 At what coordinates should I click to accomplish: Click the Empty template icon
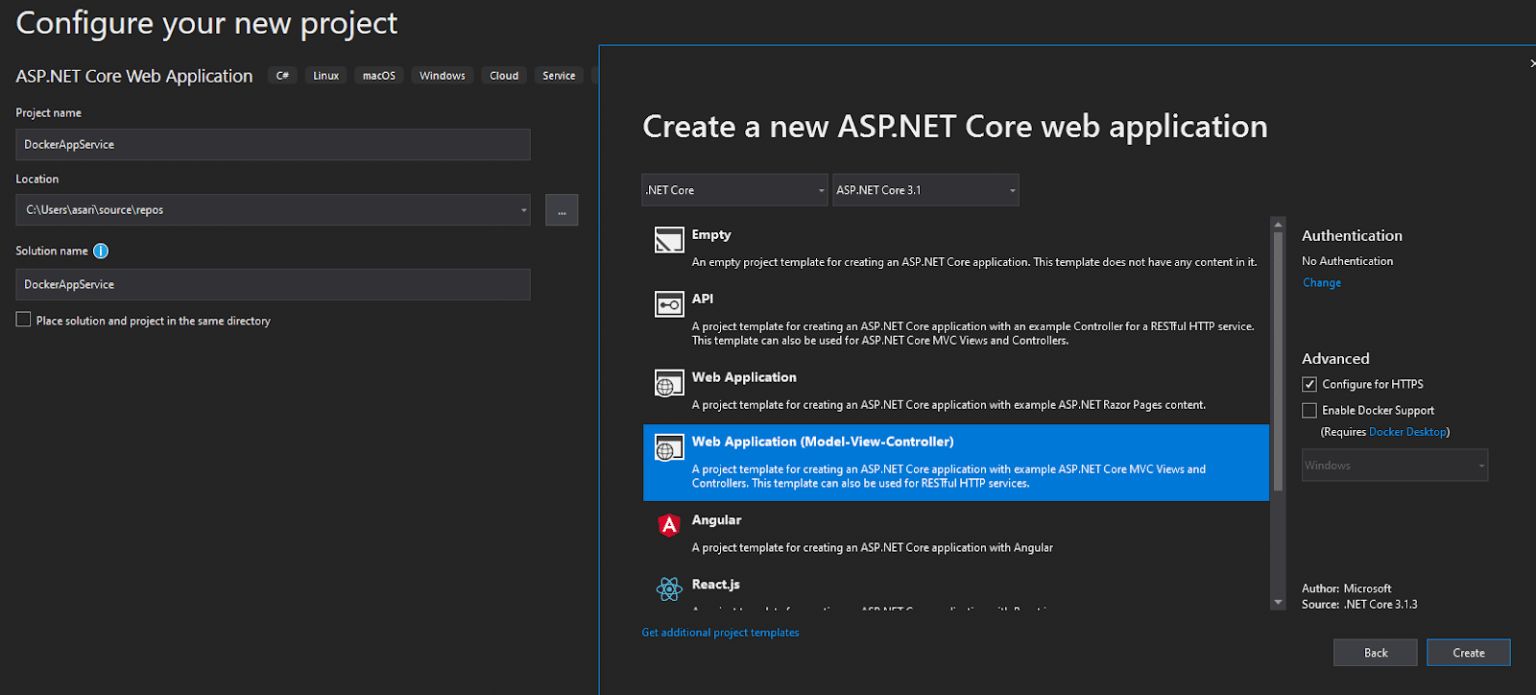pyautogui.click(x=669, y=240)
